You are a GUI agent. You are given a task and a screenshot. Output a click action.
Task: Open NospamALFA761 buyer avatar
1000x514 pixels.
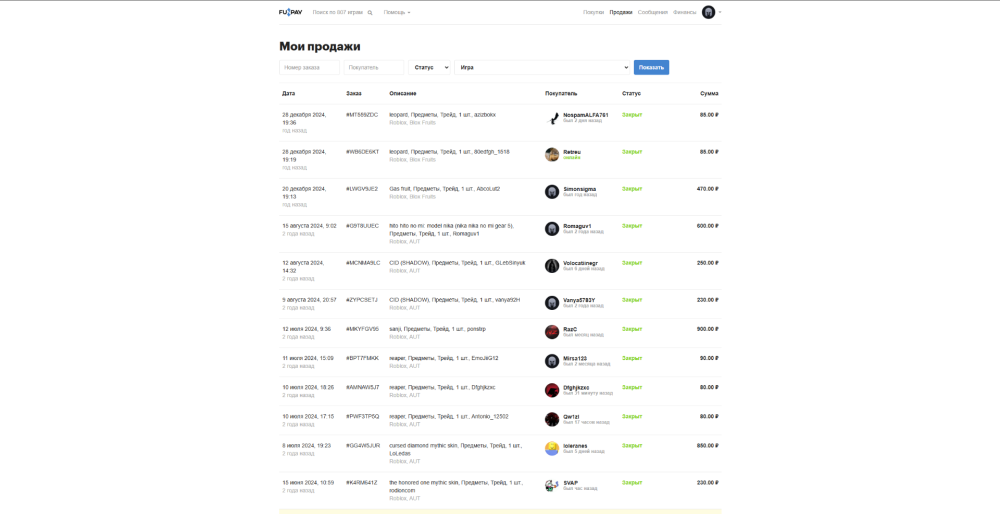coord(552,118)
